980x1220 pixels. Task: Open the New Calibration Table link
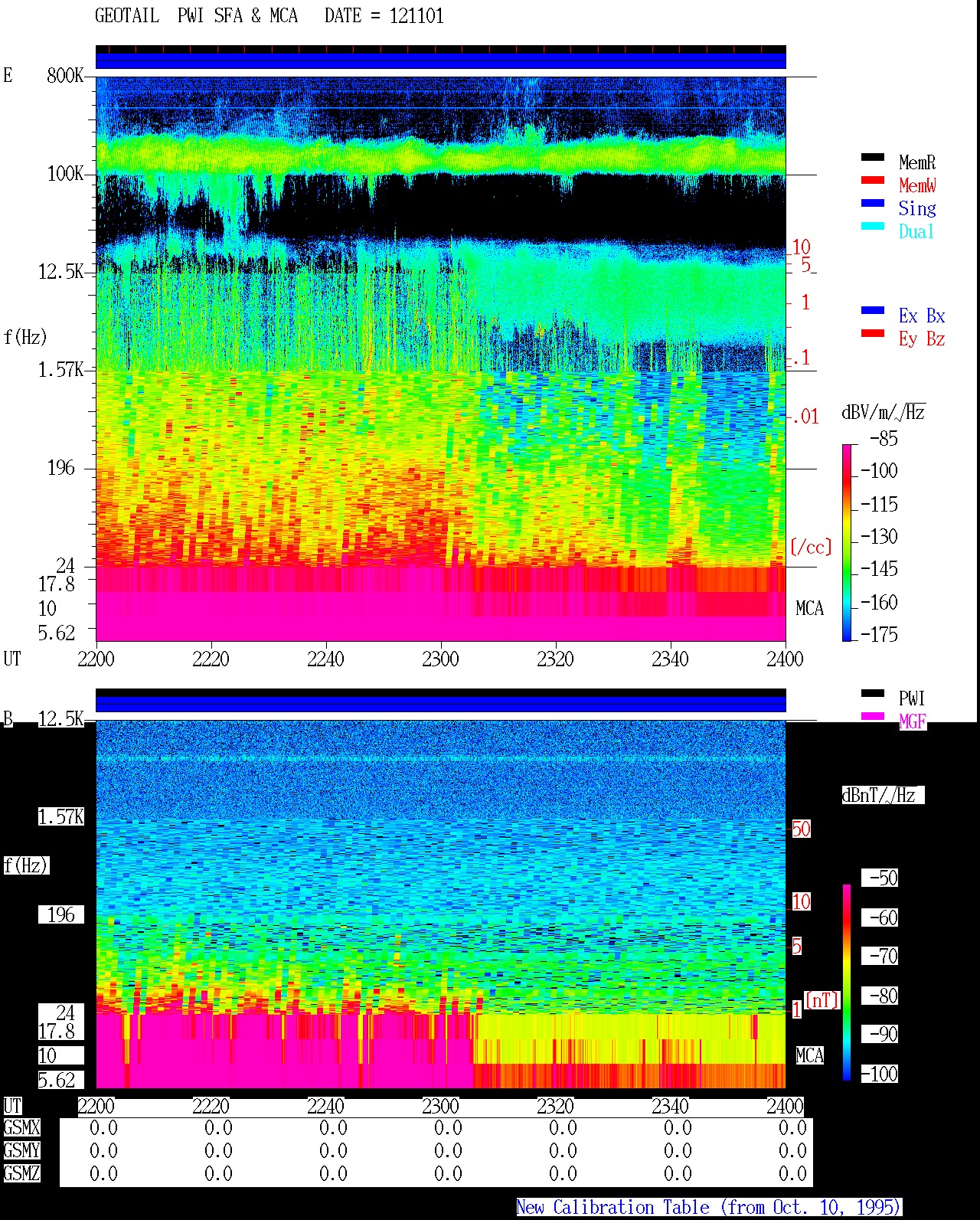tap(708, 1208)
